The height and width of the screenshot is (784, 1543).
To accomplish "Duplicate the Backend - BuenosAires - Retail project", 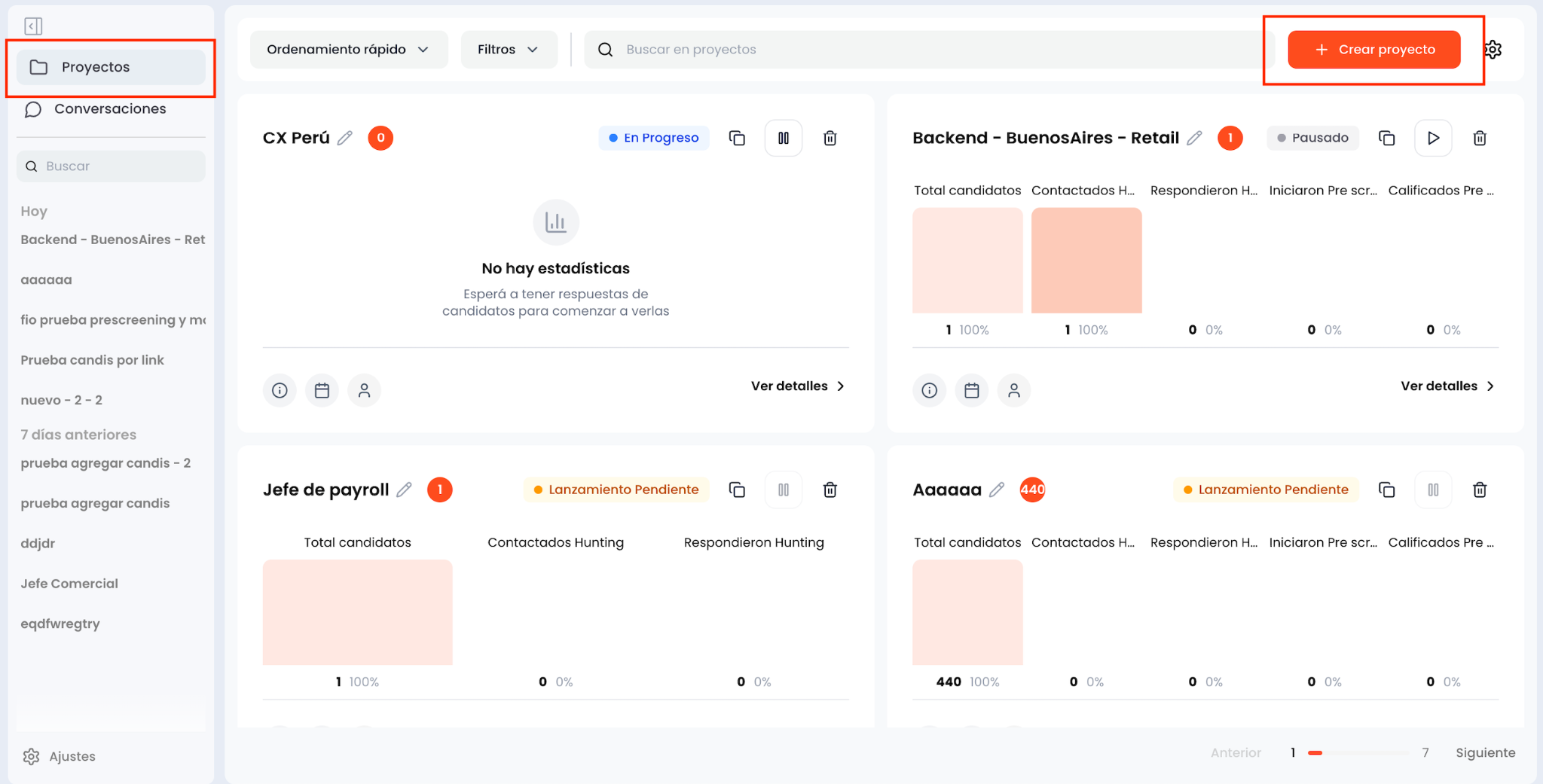I will pyautogui.click(x=1386, y=138).
